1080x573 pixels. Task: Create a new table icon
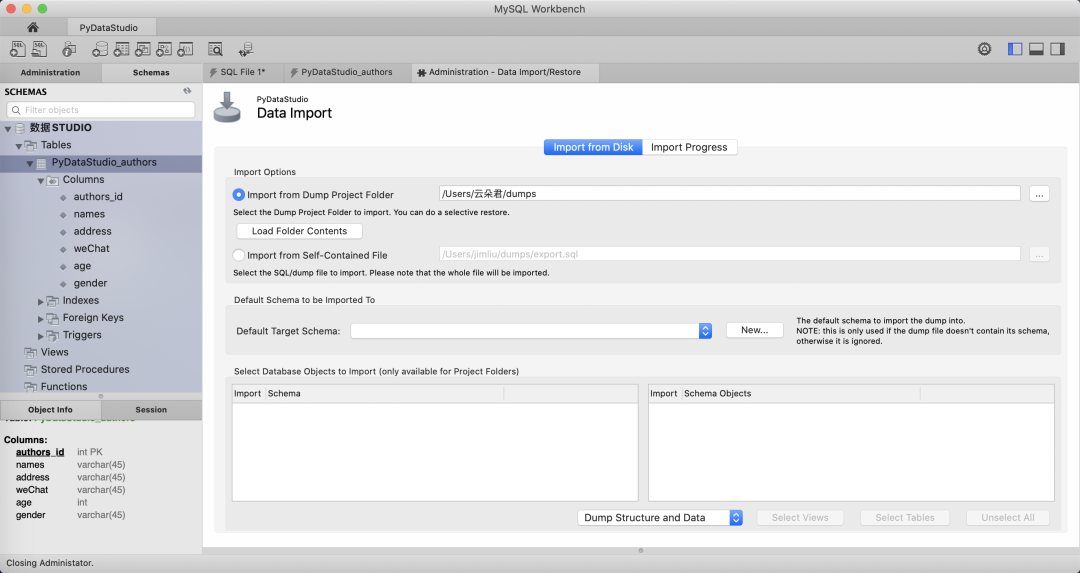coord(121,49)
